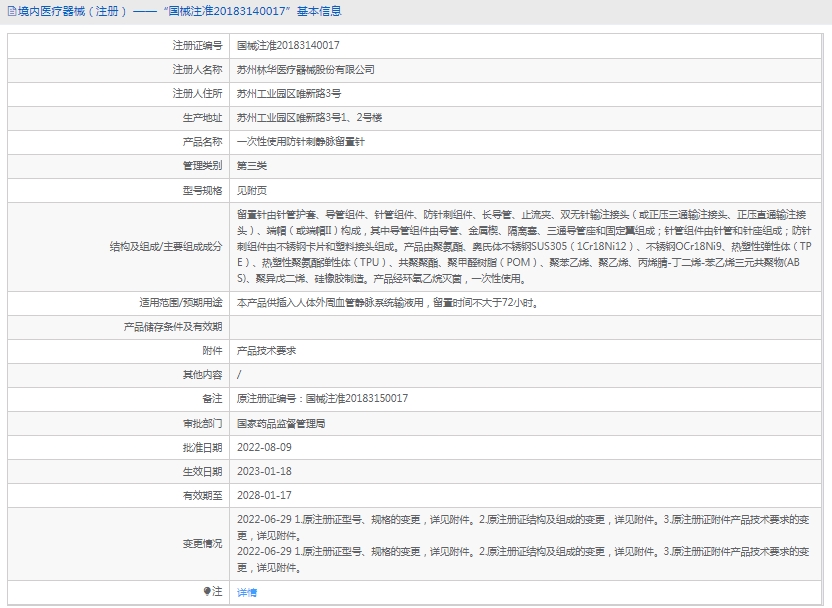Click the 产品储存条件及有效期 label
Viewport: 832px width, 608px height.
tap(173, 327)
